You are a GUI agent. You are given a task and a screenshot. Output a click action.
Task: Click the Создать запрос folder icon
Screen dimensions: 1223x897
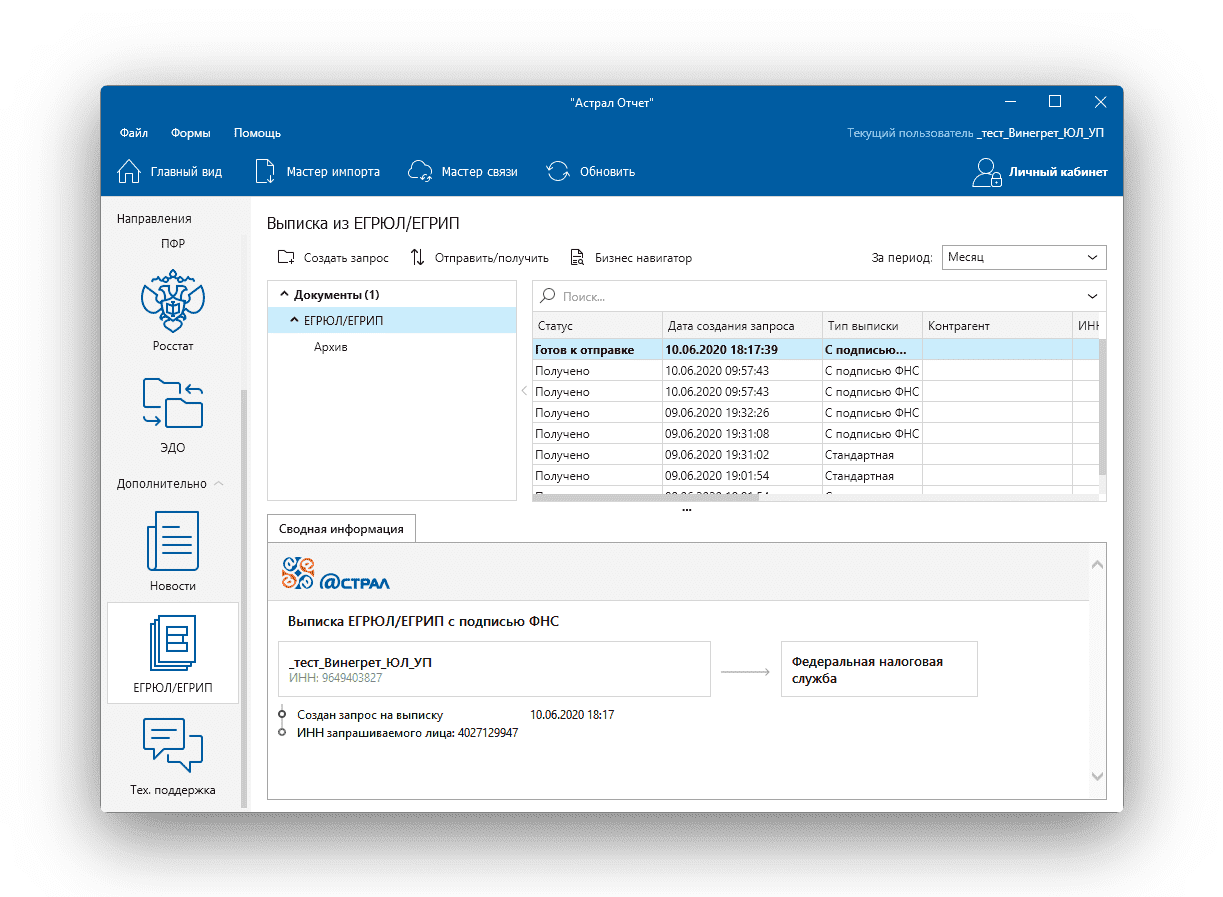[x=286, y=257]
